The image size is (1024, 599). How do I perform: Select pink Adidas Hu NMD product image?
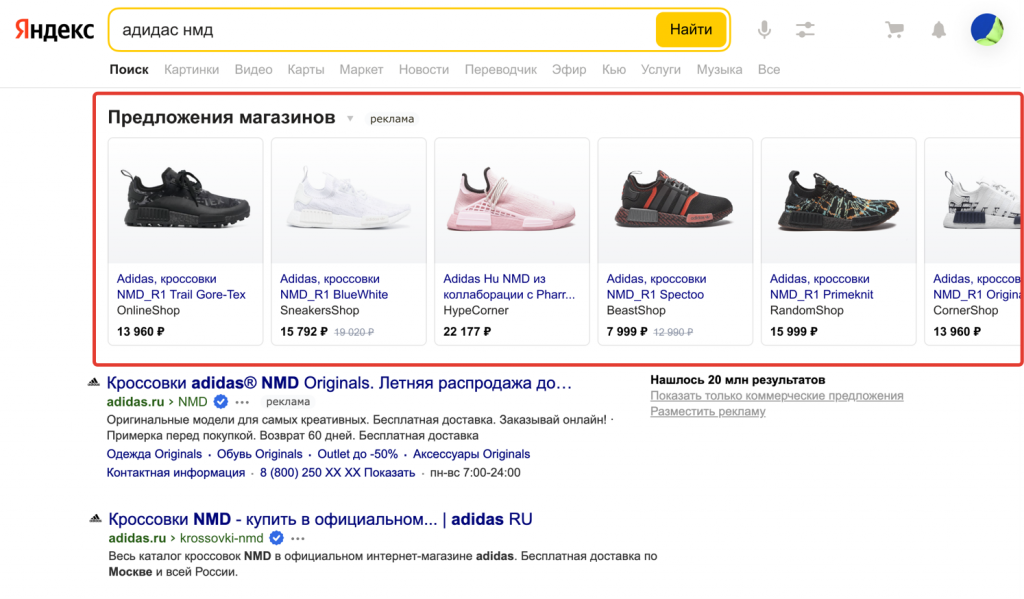click(512, 201)
